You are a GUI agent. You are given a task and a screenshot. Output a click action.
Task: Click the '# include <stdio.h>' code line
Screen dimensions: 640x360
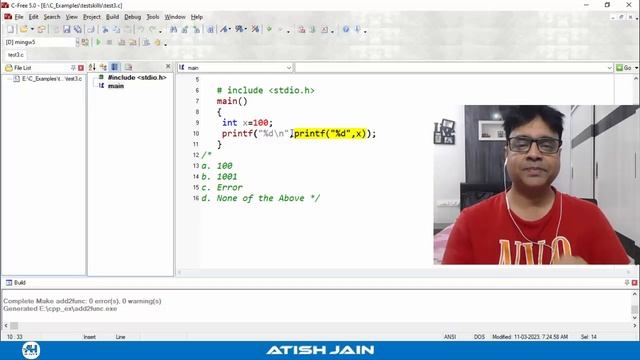point(265,90)
